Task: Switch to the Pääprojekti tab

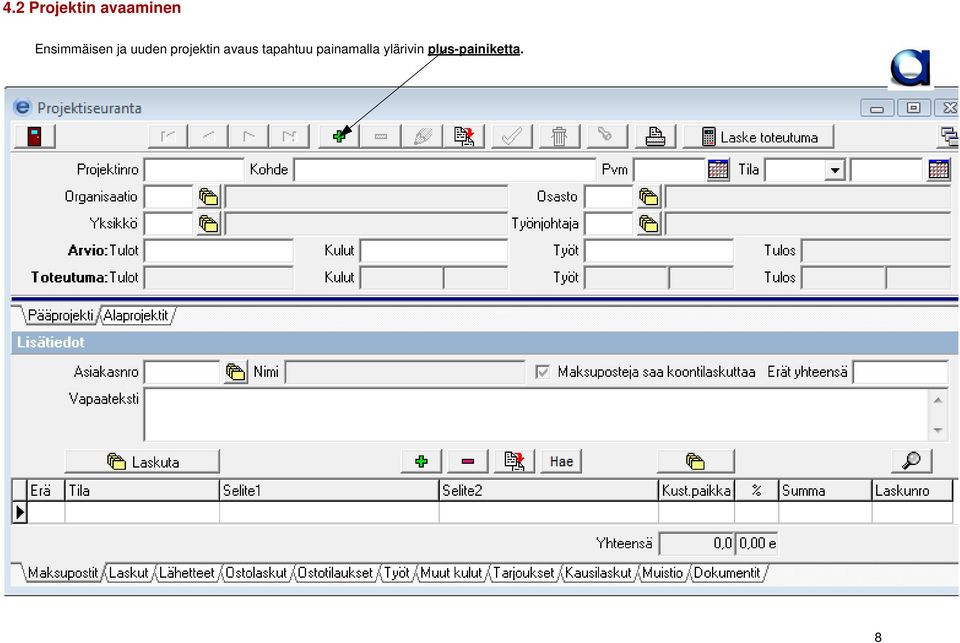Action: [x=61, y=315]
